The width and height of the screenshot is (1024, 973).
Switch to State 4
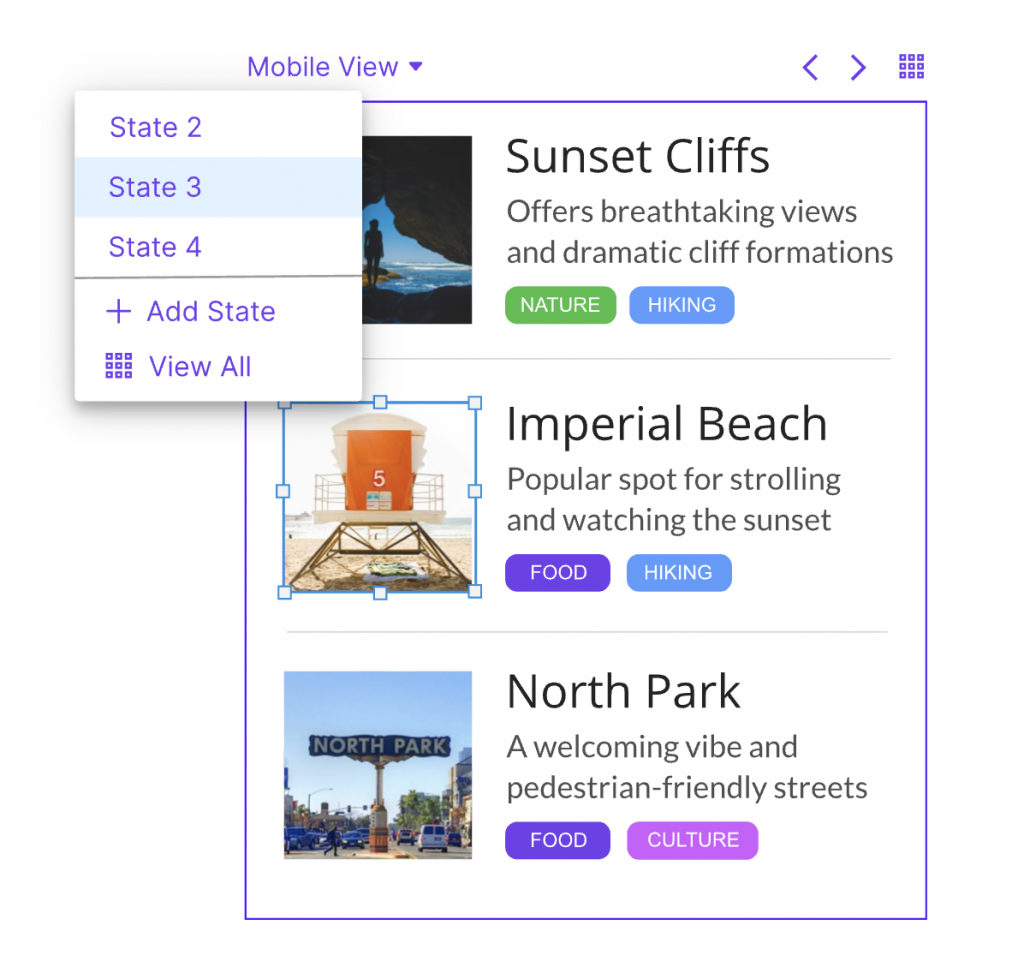tap(155, 247)
